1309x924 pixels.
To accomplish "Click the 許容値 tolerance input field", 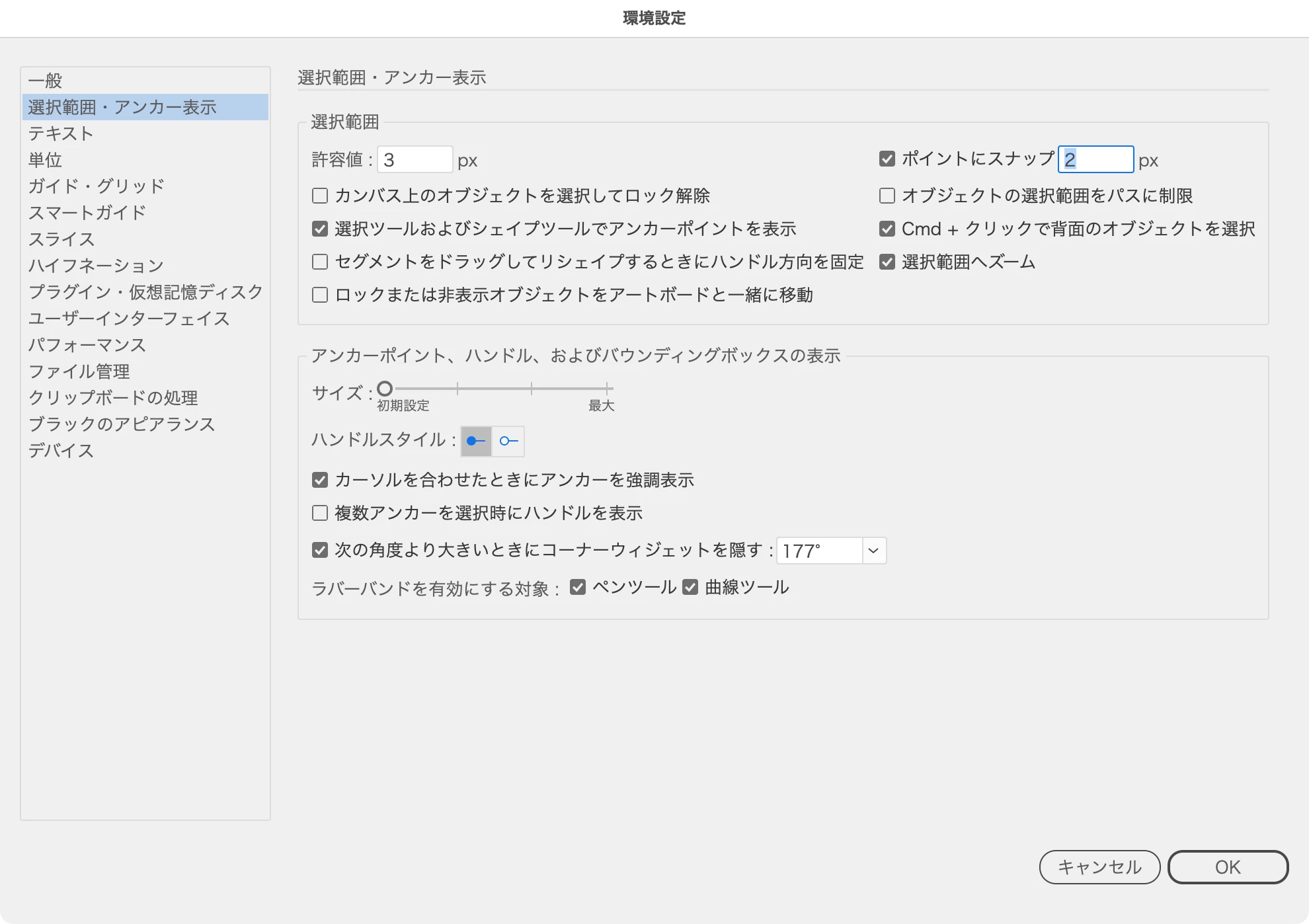I will point(415,160).
